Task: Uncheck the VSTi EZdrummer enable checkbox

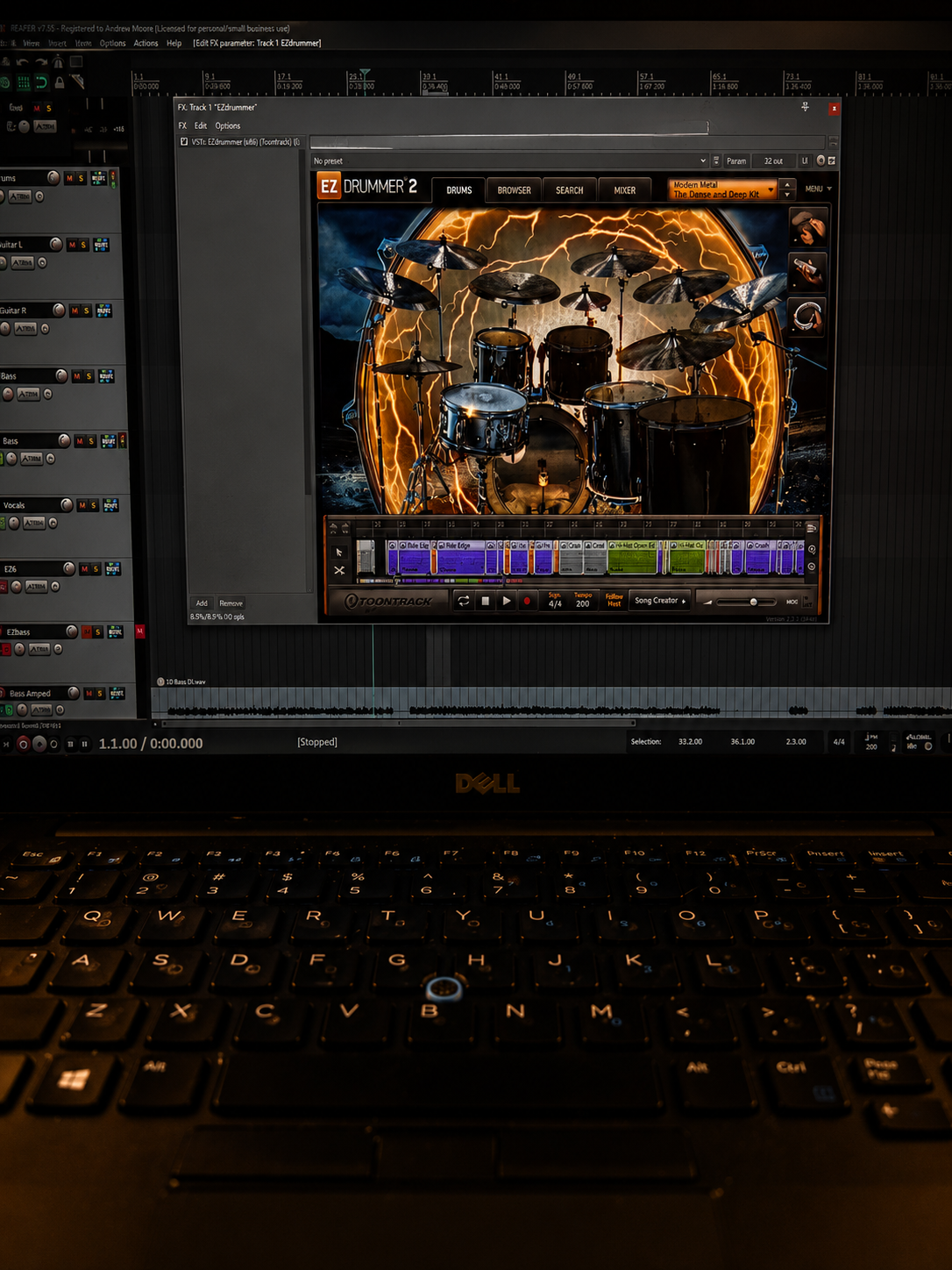Action: [184, 142]
